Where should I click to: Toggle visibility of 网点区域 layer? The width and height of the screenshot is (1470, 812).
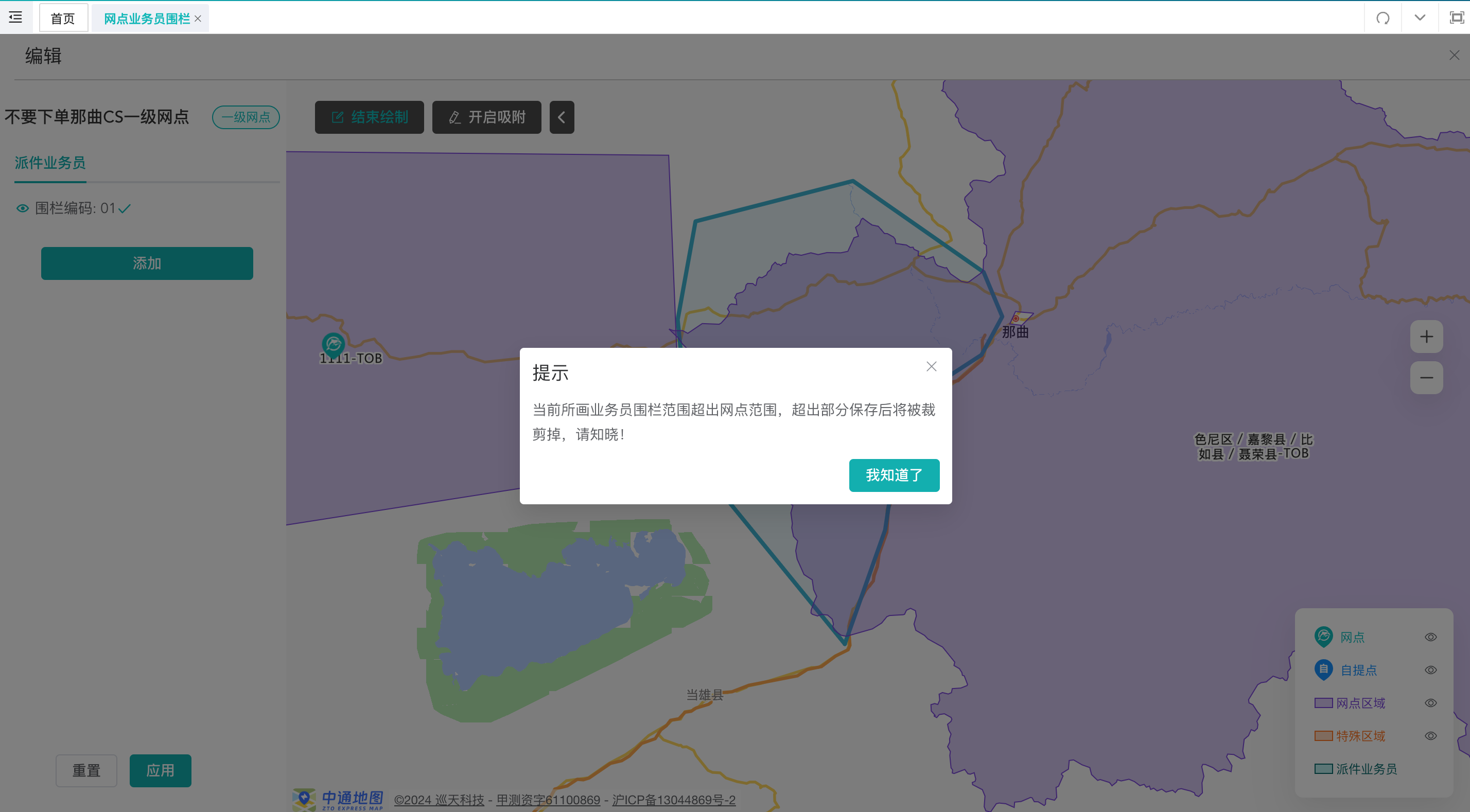point(1431,703)
